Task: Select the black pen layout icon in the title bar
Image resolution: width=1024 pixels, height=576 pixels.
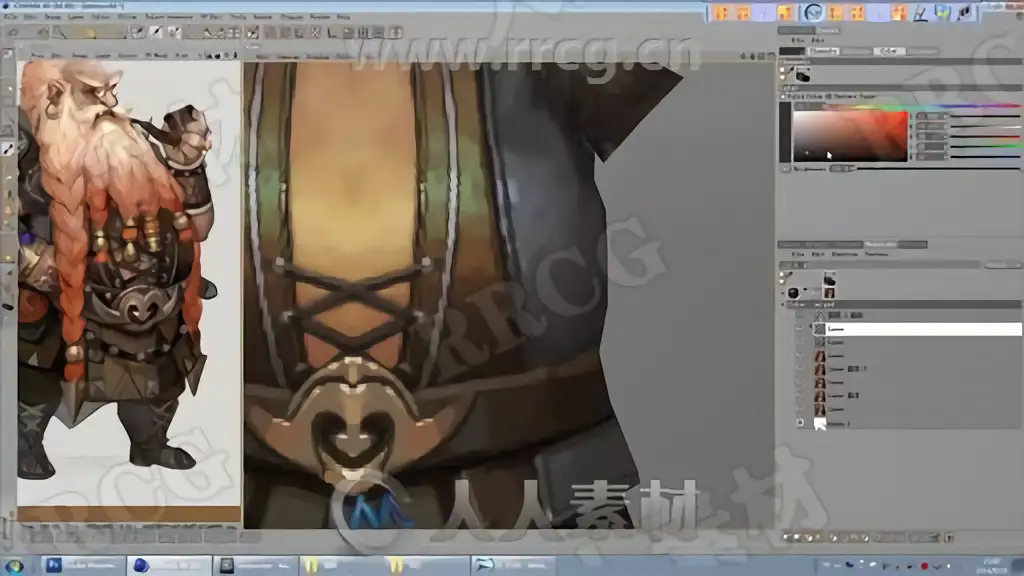Action: coord(965,12)
